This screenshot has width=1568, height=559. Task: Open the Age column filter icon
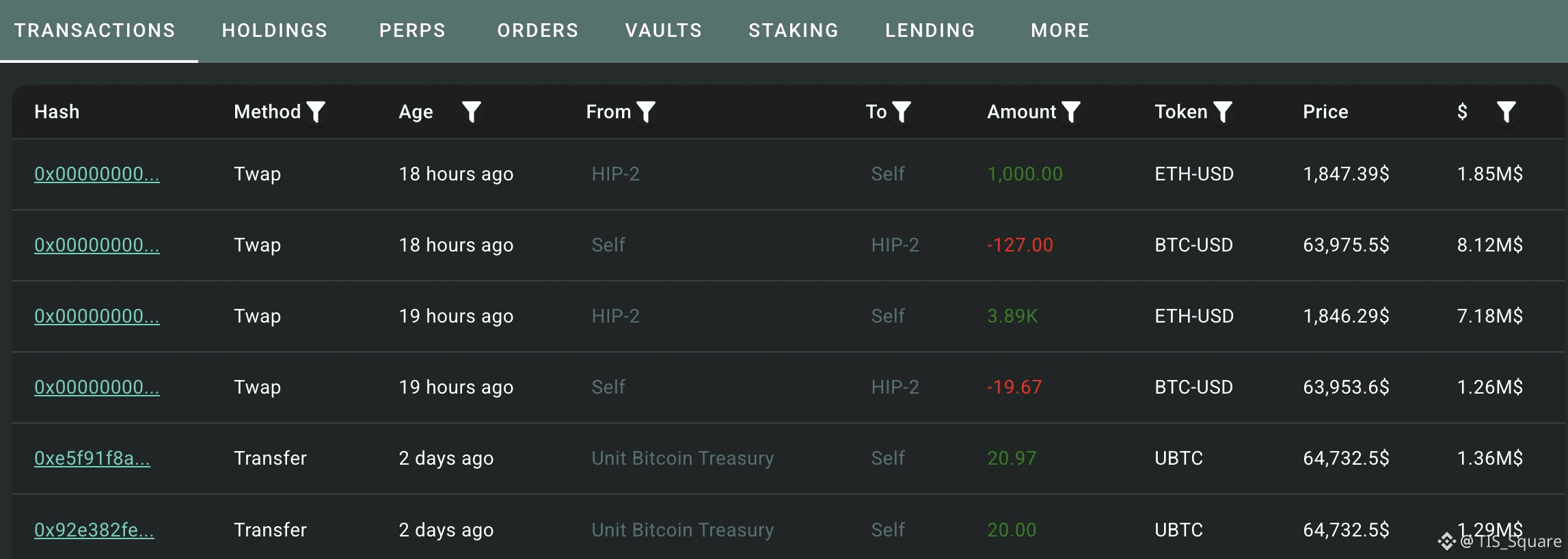coord(472,111)
